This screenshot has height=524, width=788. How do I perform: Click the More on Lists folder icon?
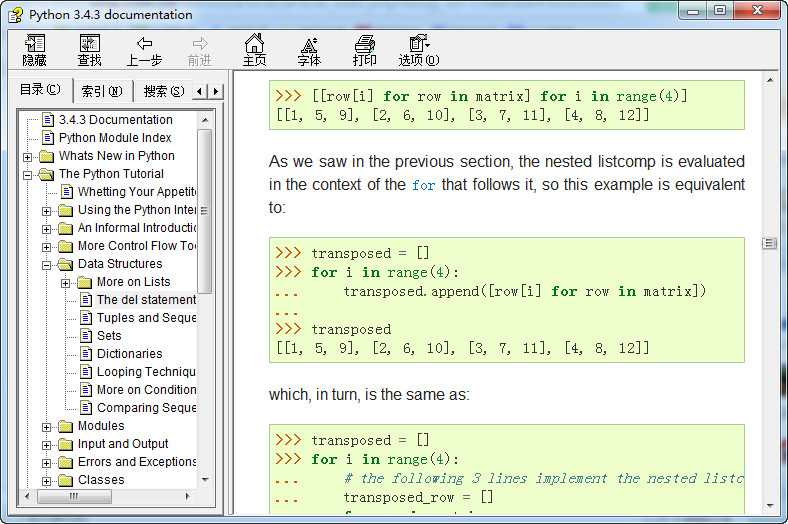[x=84, y=282]
